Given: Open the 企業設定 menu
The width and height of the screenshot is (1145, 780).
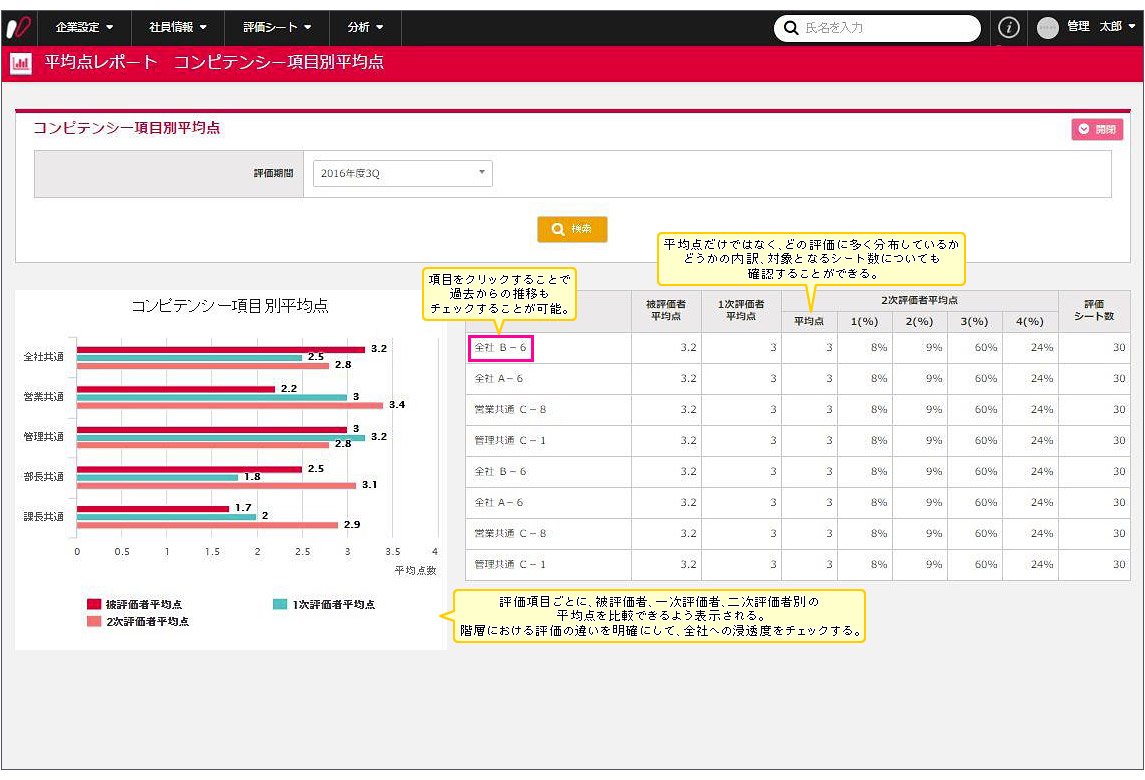Looking at the screenshot, I should pyautogui.click(x=84, y=28).
